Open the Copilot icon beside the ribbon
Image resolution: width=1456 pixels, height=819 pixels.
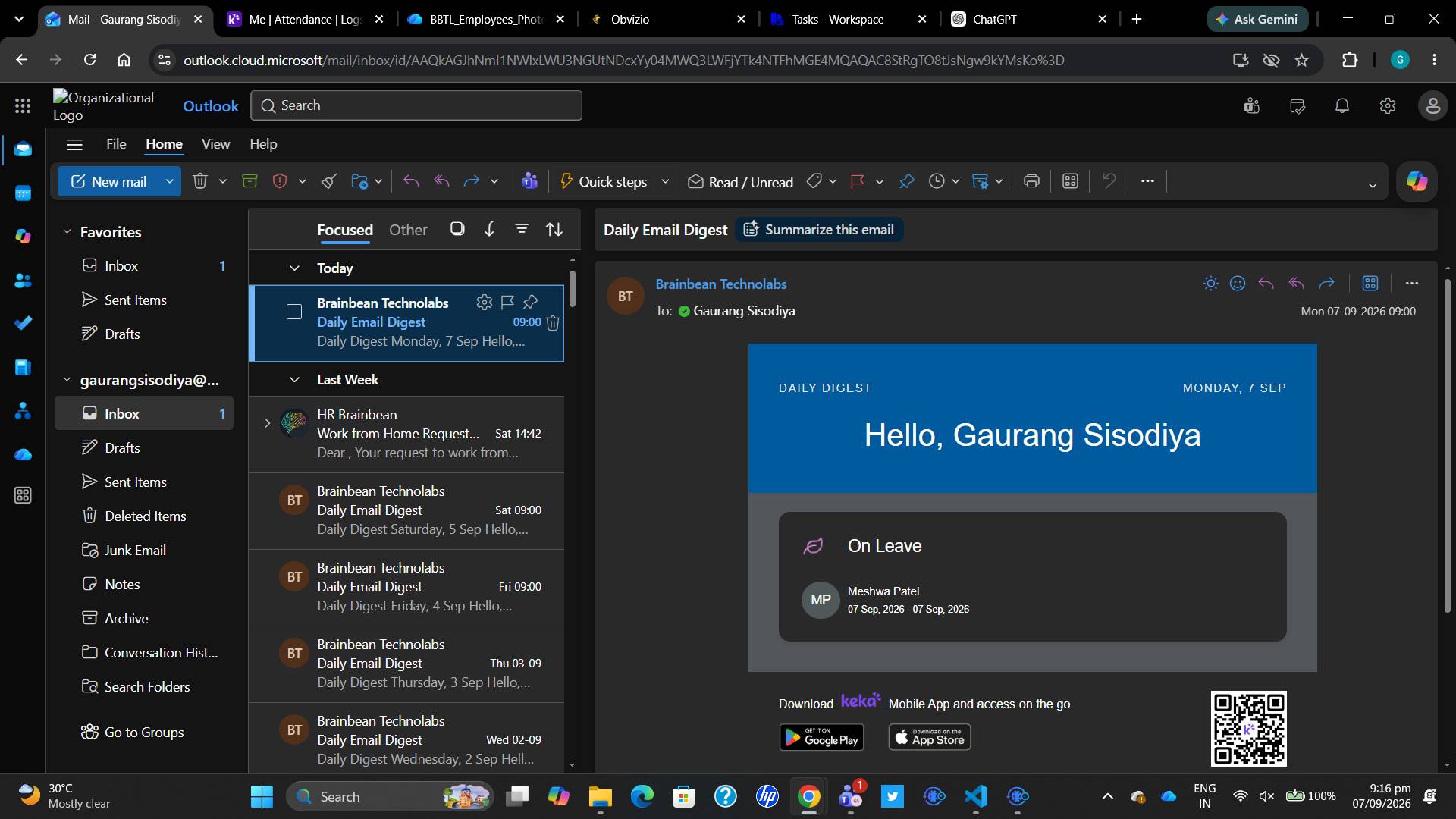1417,181
